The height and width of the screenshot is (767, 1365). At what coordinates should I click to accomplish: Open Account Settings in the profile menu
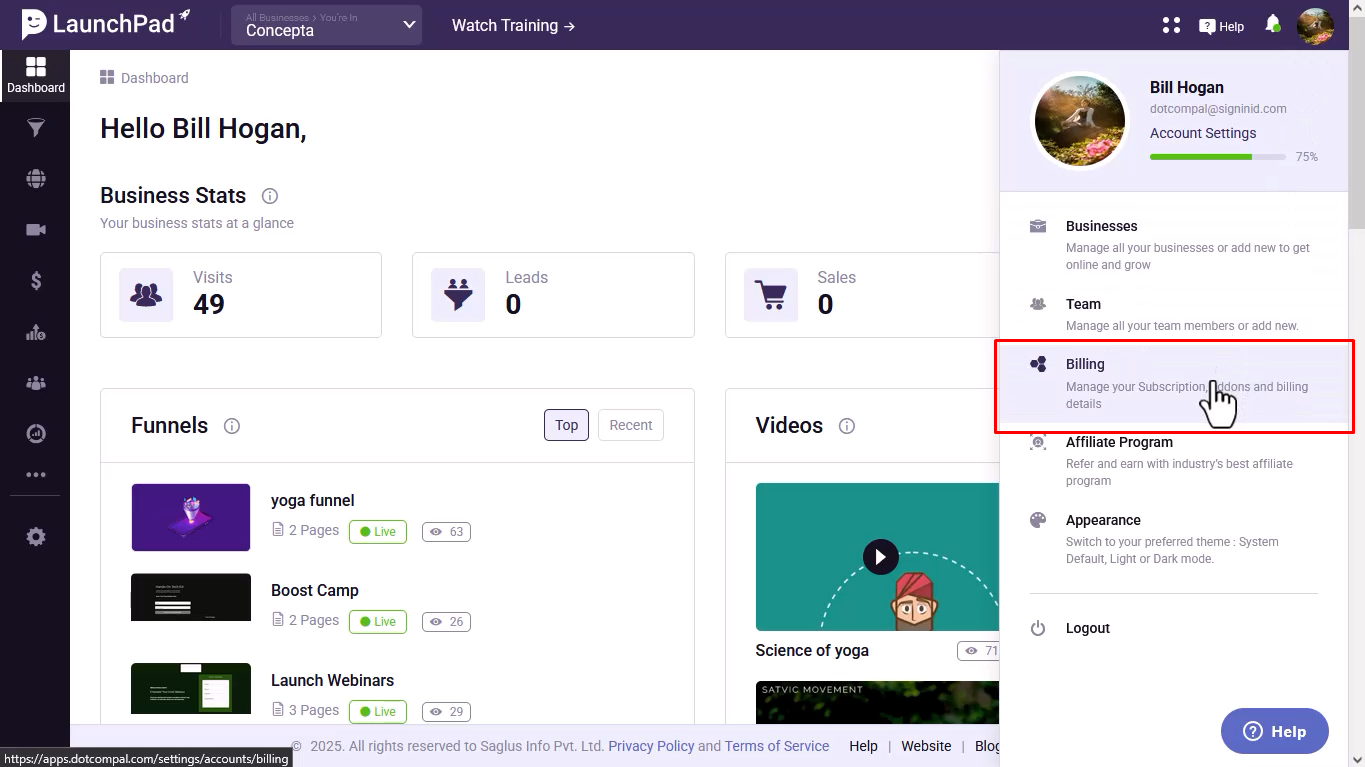[1203, 133]
